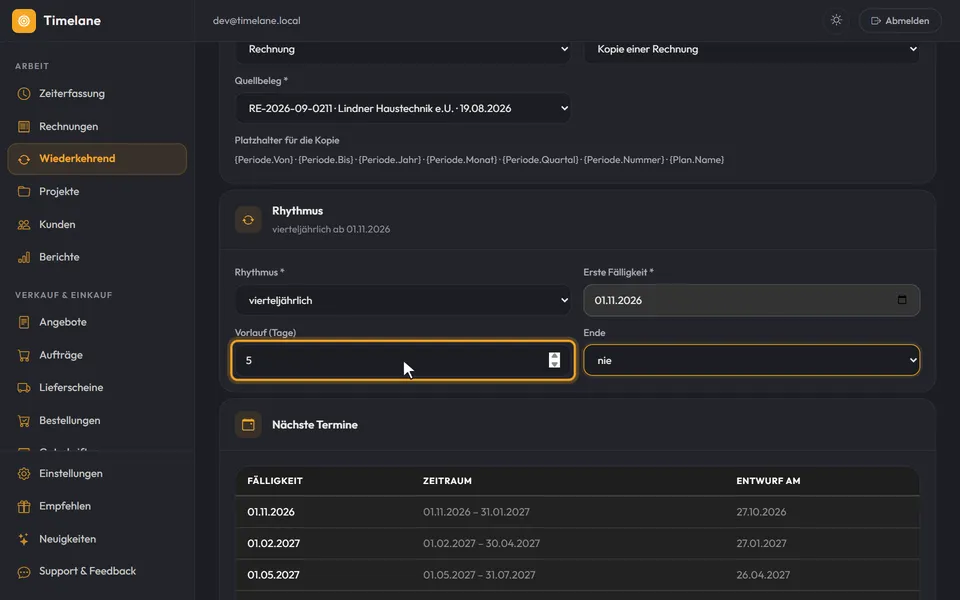Click the Nächste Termine calendar icon
Viewport: 960px width, 600px height.
pyautogui.click(x=248, y=425)
